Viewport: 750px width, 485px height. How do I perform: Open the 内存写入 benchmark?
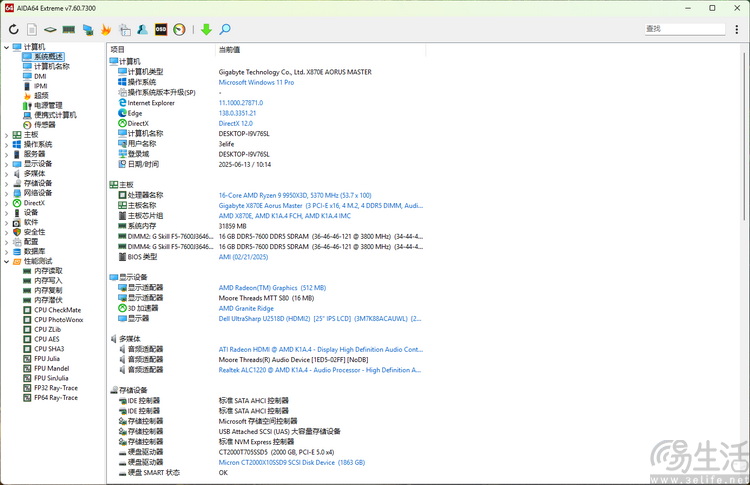click(43, 281)
